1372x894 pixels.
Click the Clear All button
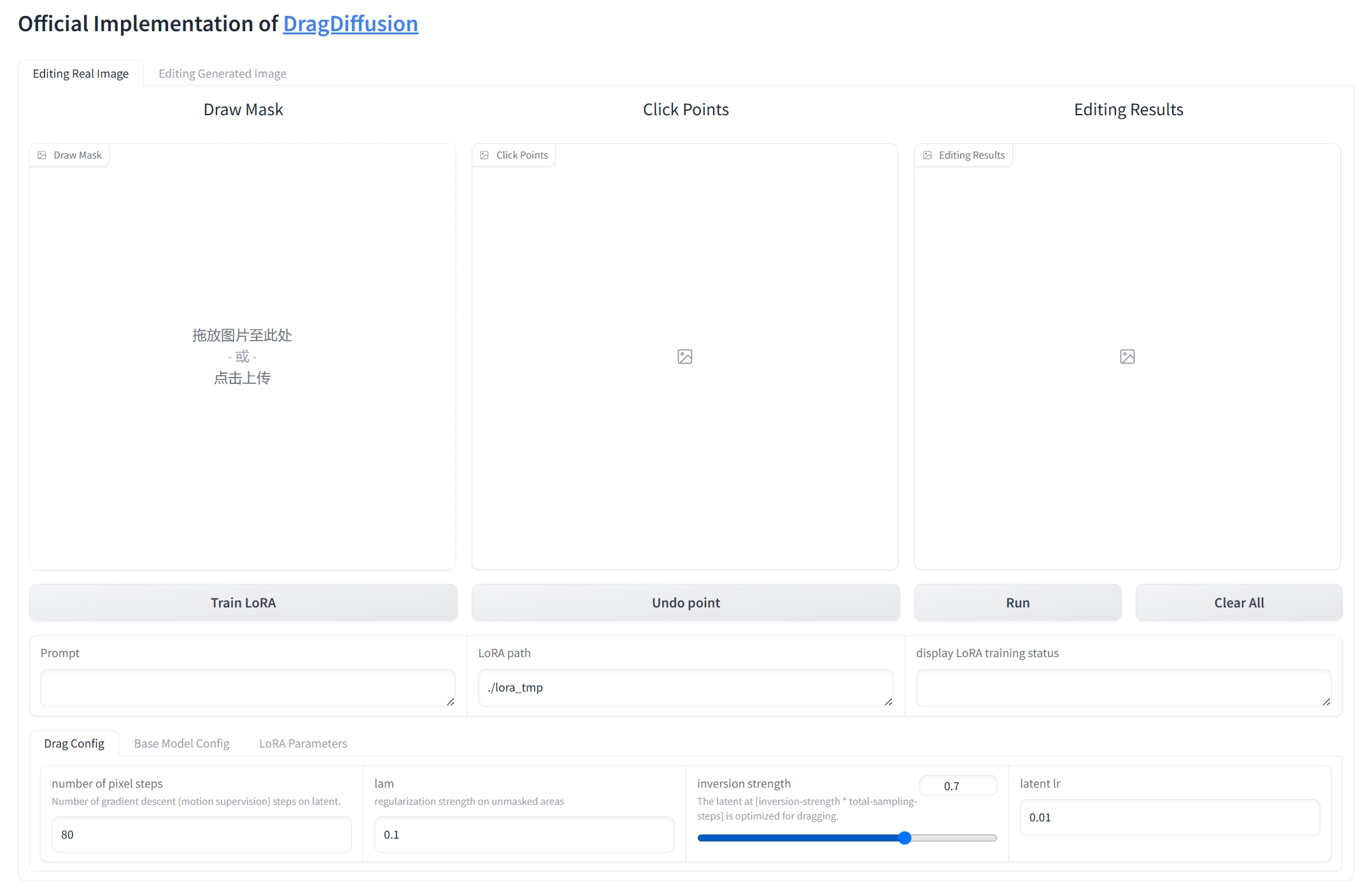tap(1239, 603)
